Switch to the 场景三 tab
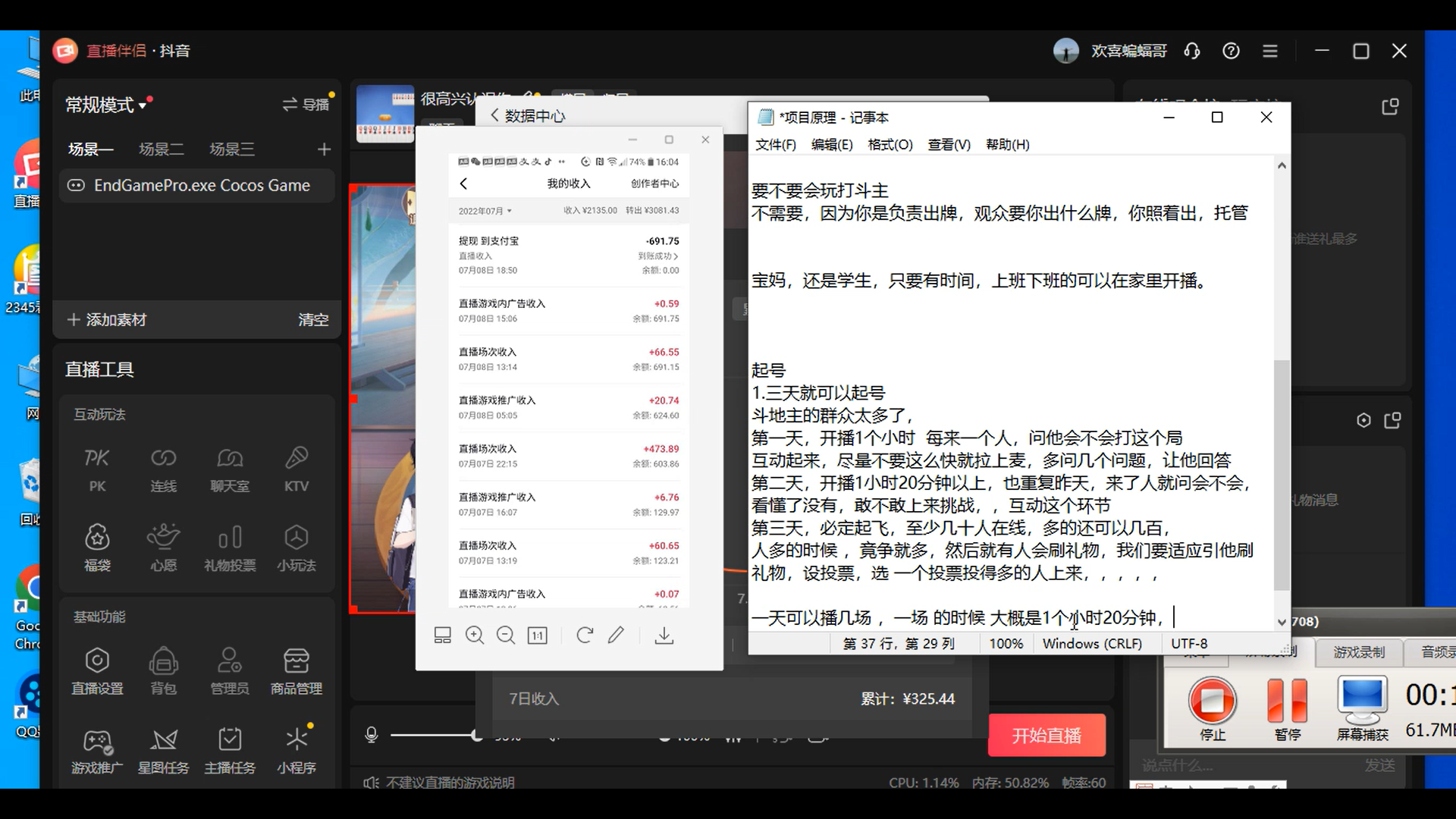The width and height of the screenshot is (1456, 819). (x=231, y=149)
